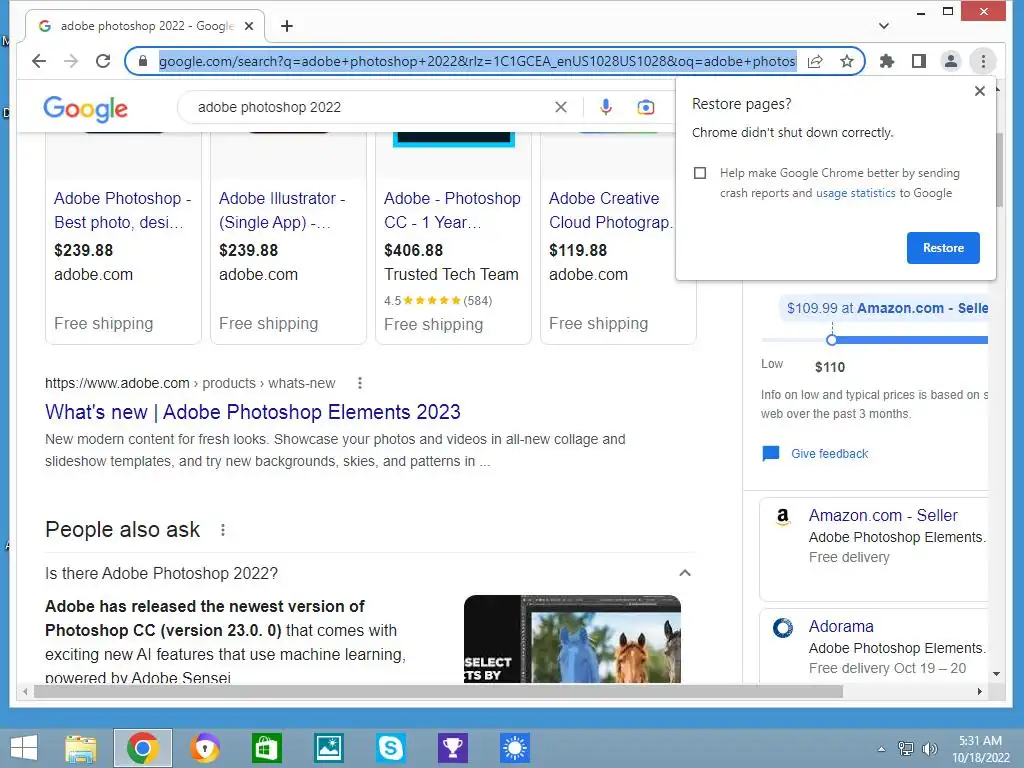Click the $119.88 price text
This screenshot has width=1024, height=768.
click(578, 250)
